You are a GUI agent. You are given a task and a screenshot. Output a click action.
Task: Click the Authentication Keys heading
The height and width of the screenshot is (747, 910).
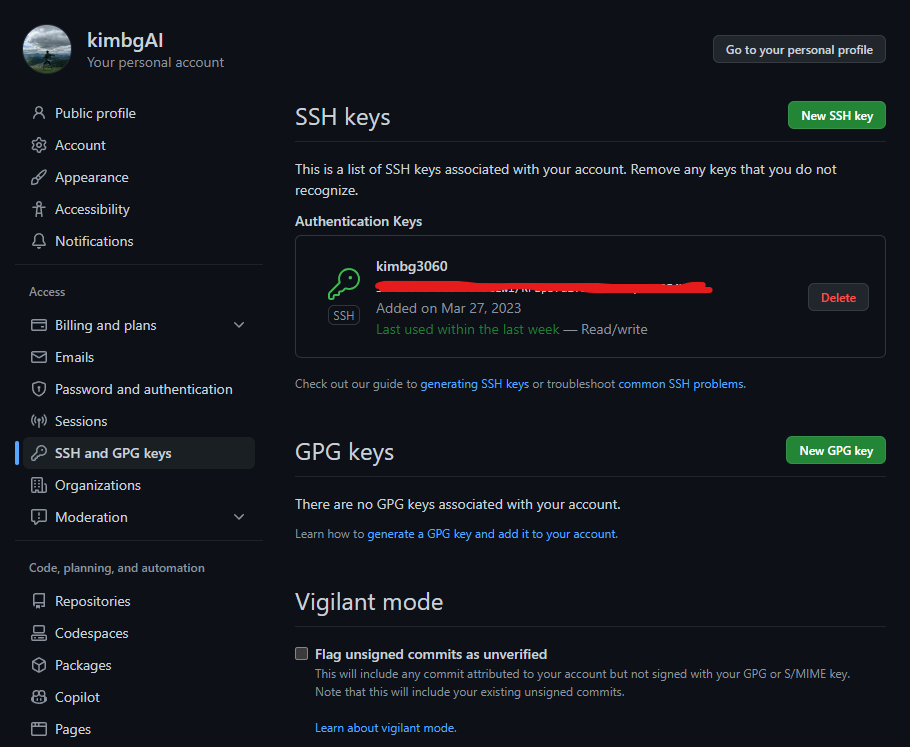click(x=359, y=221)
